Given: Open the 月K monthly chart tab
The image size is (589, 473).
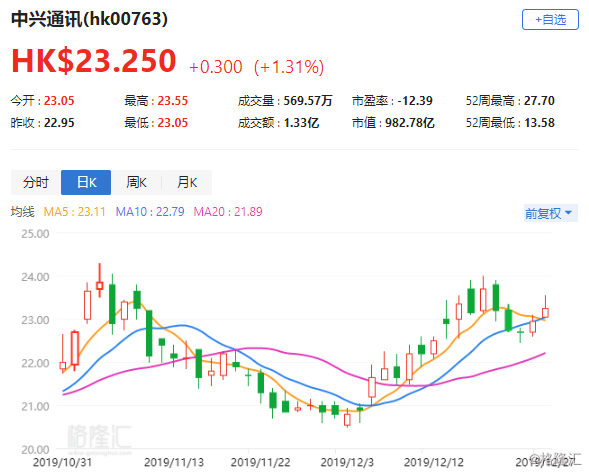Looking at the screenshot, I should click(187, 182).
